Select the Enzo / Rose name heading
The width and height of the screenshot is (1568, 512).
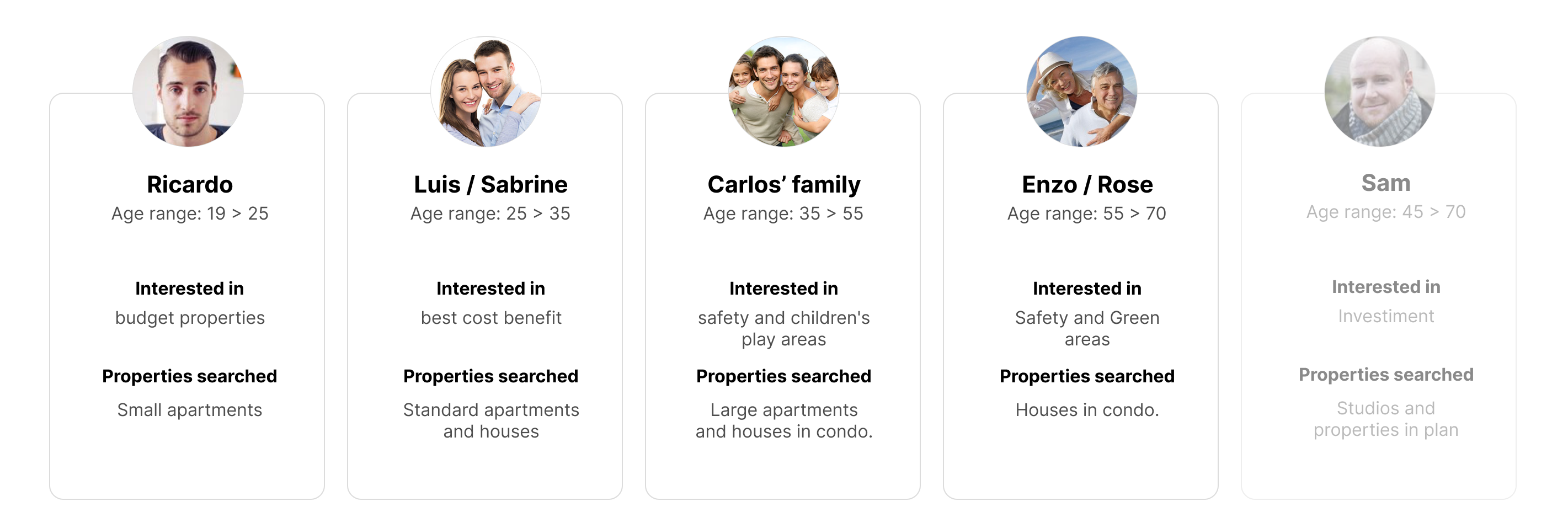point(1087,184)
